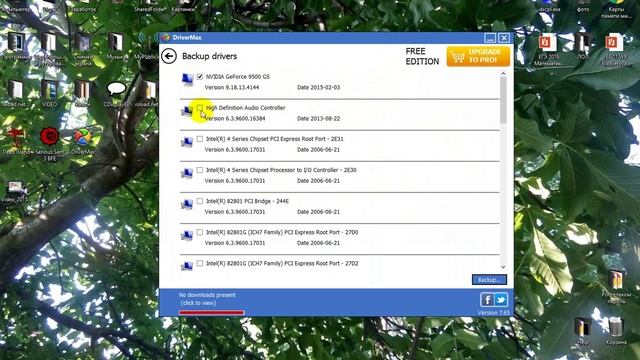Click the High Definition Audio Controller name
The width and height of the screenshot is (640, 360).
pos(246,108)
